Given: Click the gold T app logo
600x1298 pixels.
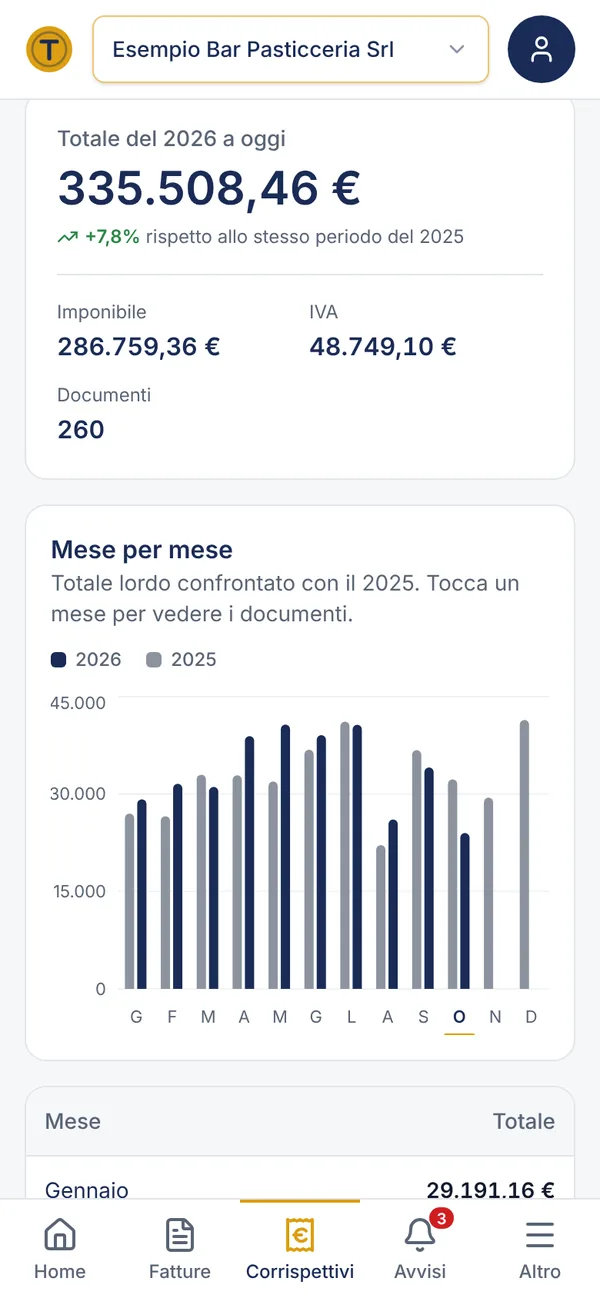Looking at the screenshot, I should pyautogui.click(x=49, y=49).
